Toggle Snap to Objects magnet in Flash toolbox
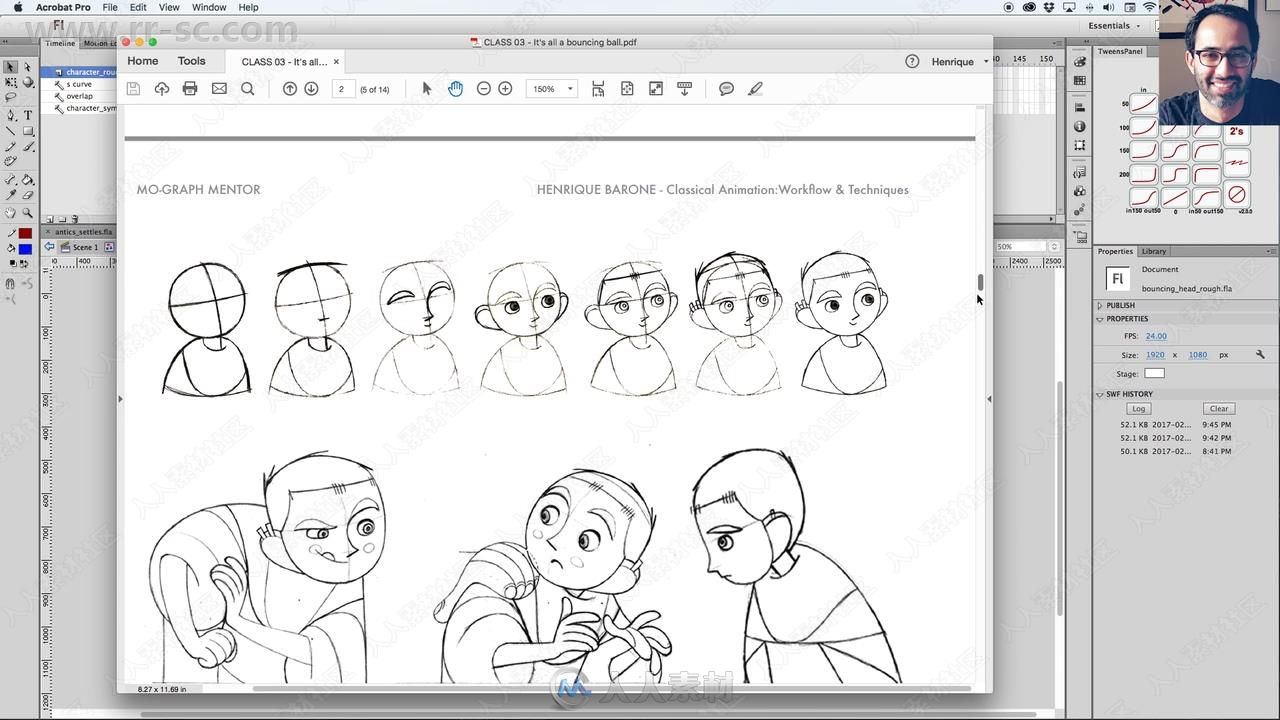 (x=10, y=283)
